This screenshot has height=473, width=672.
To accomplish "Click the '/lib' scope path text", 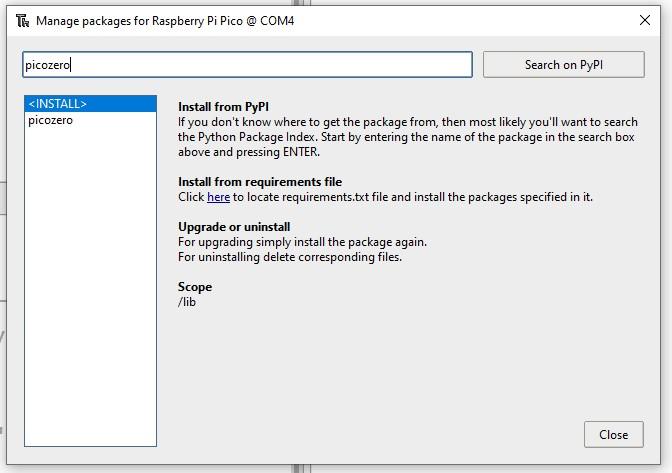I will click(x=187, y=302).
